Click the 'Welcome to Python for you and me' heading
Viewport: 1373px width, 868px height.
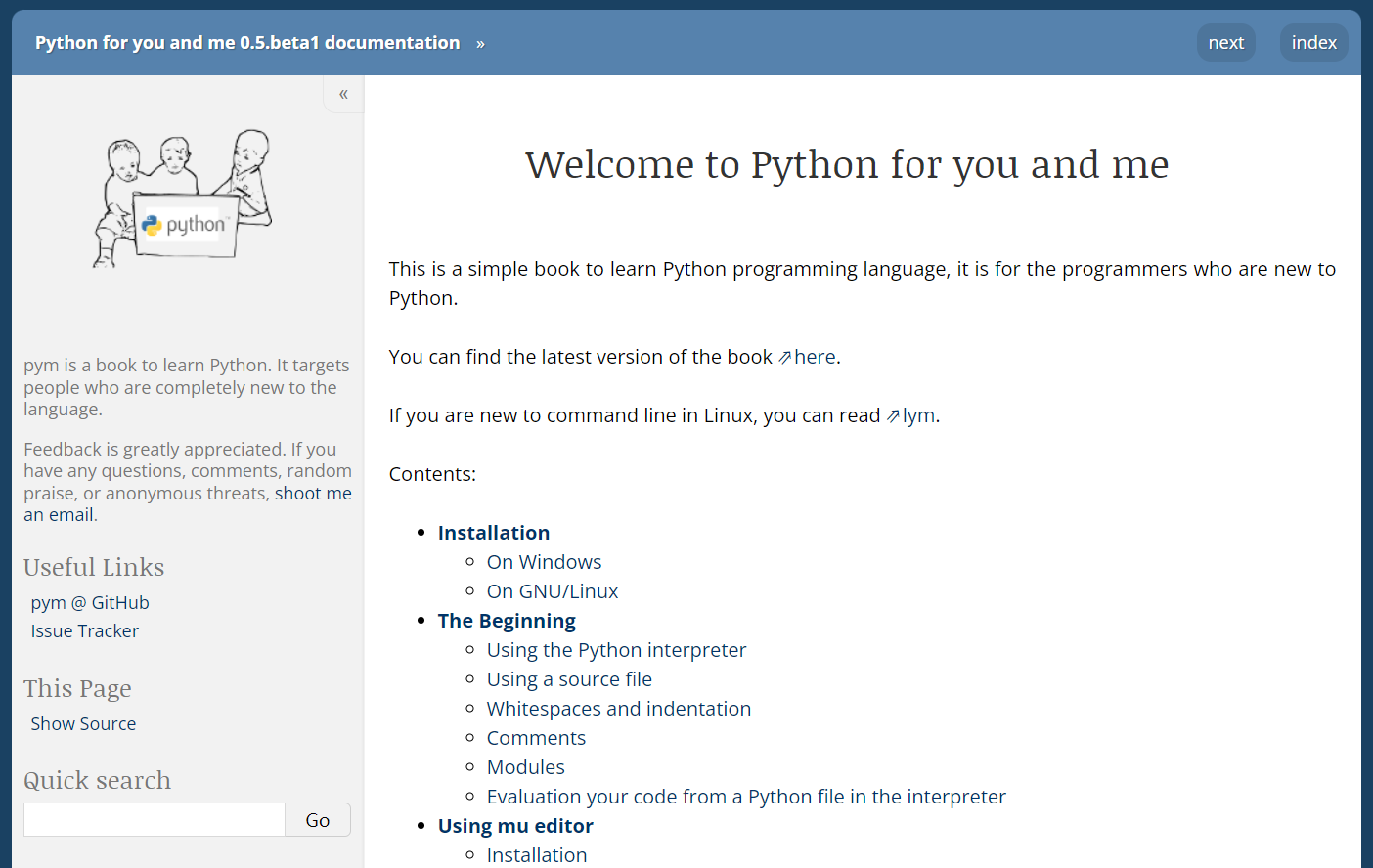pyautogui.click(x=847, y=164)
